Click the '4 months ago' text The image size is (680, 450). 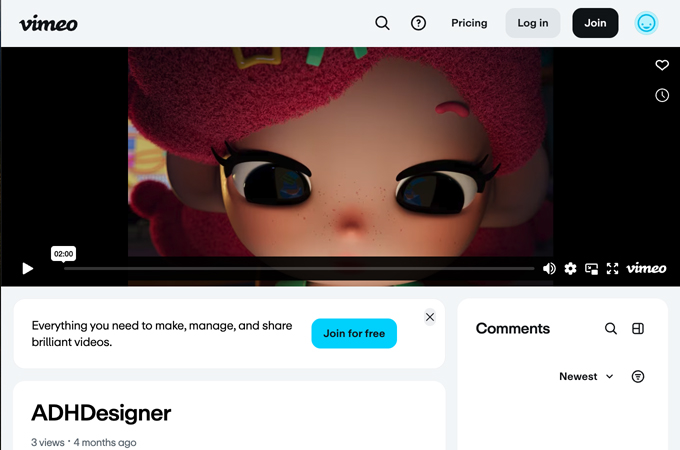[x=105, y=443]
